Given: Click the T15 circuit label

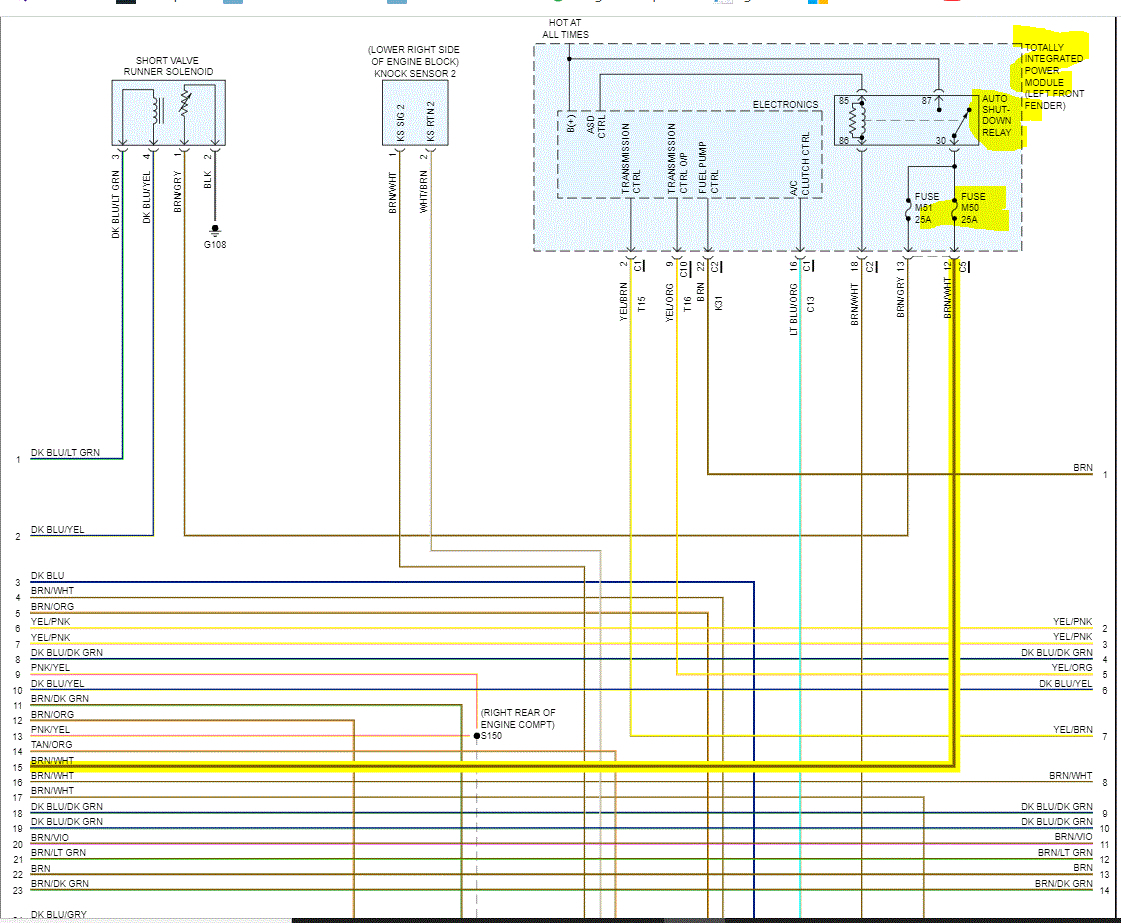Looking at the screenshot, I should (x=641, y=304).
